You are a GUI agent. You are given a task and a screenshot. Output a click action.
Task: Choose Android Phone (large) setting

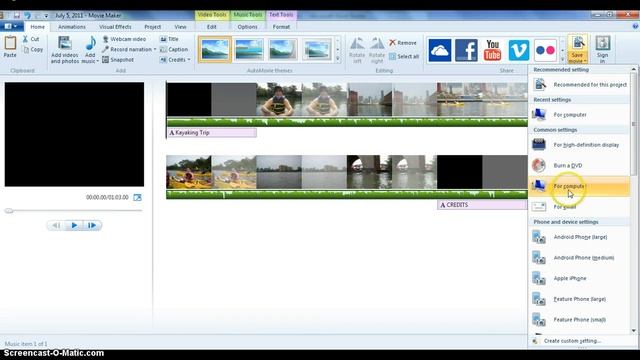point(579,237)
